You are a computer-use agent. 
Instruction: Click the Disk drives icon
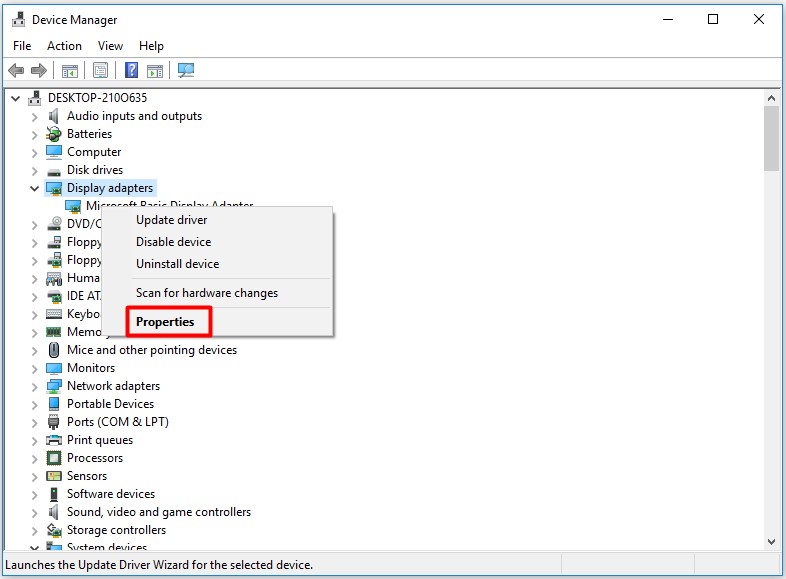coord(54,171)
